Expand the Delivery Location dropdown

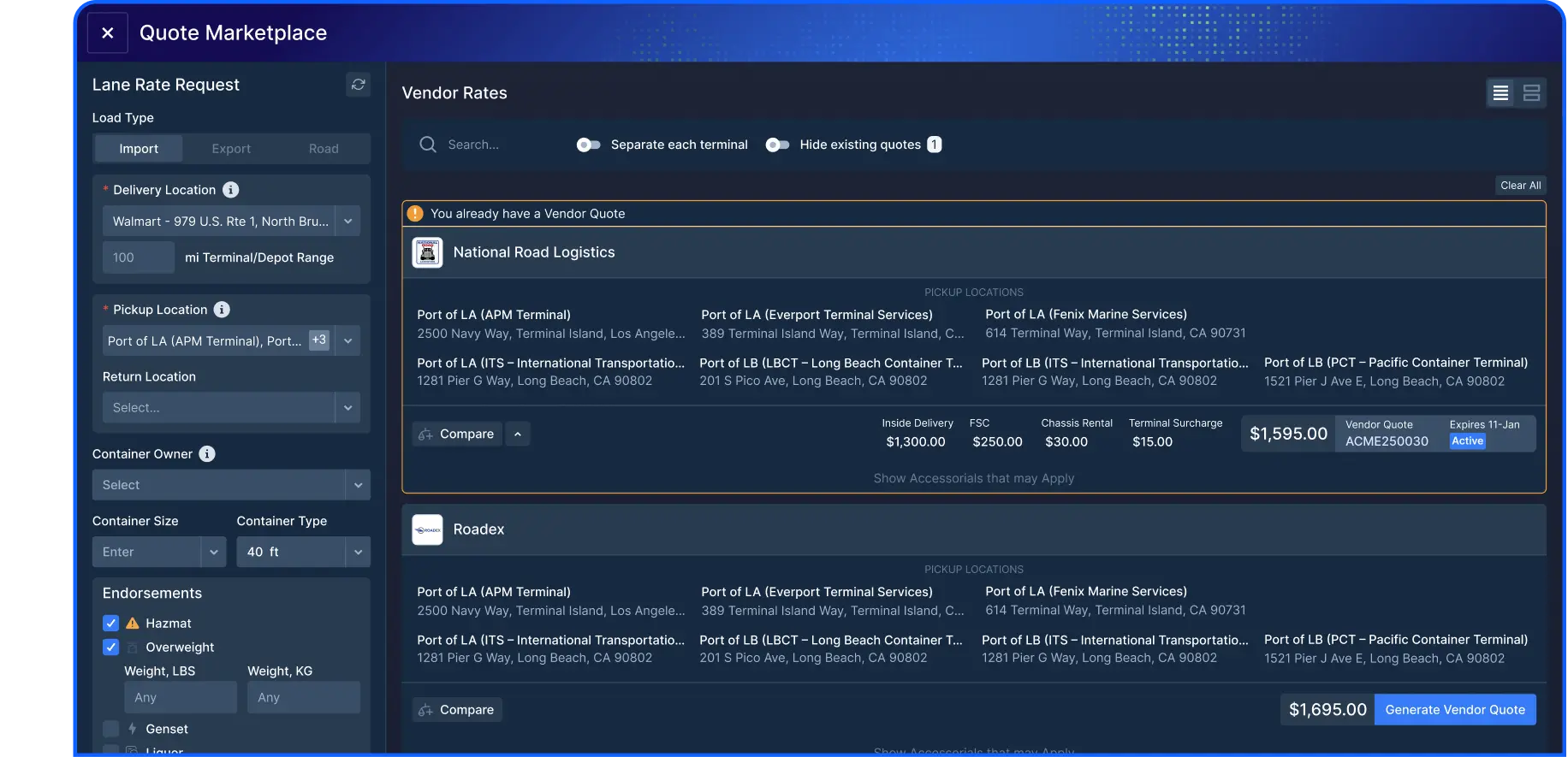347,221
